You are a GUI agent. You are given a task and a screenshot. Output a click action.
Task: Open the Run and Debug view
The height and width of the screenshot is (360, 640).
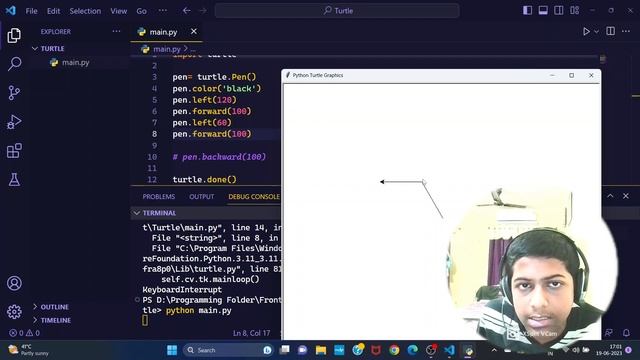(14, 122)
